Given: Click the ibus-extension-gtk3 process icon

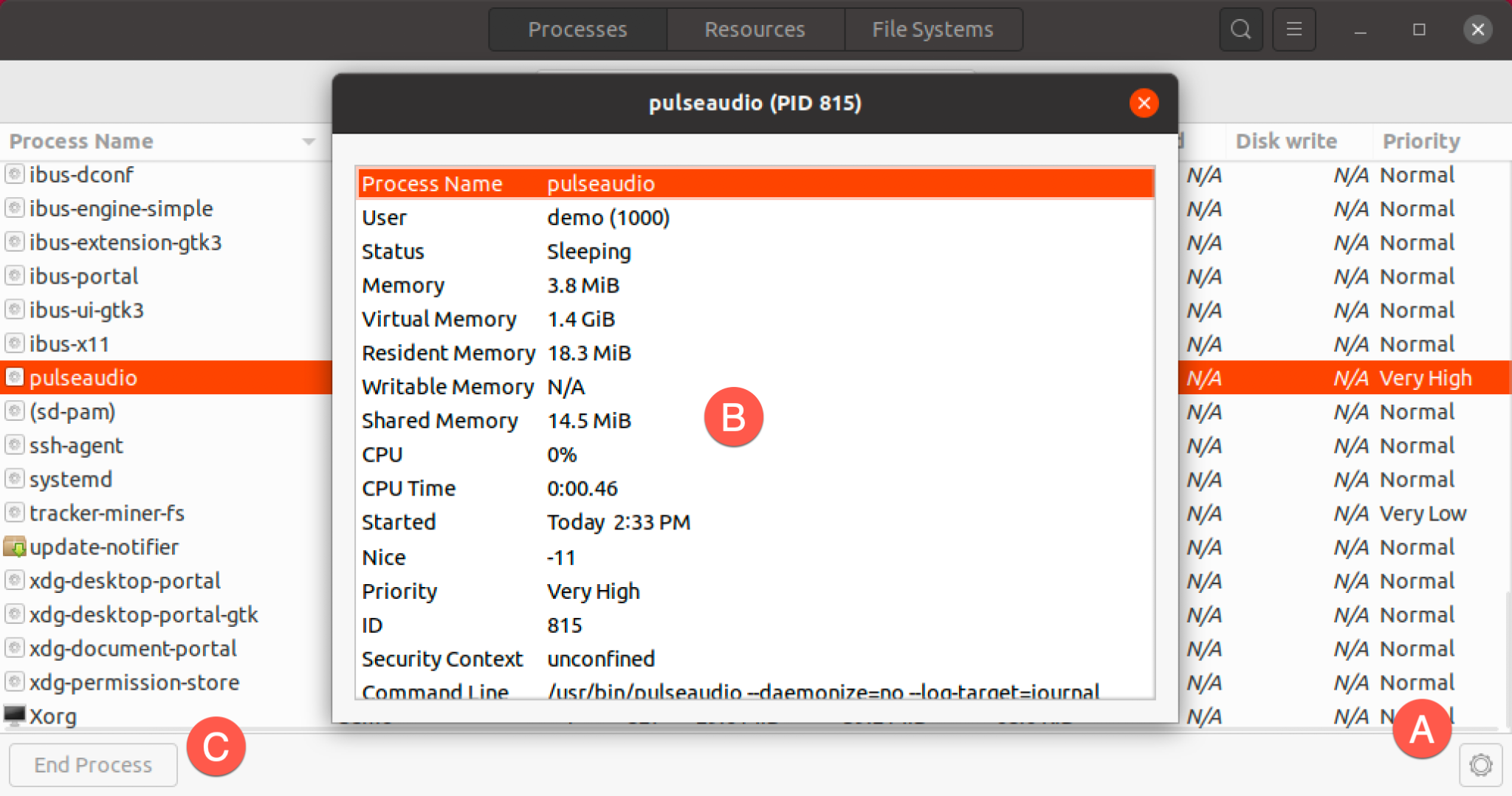Looking at the screenshot, I should coord(14,242).
